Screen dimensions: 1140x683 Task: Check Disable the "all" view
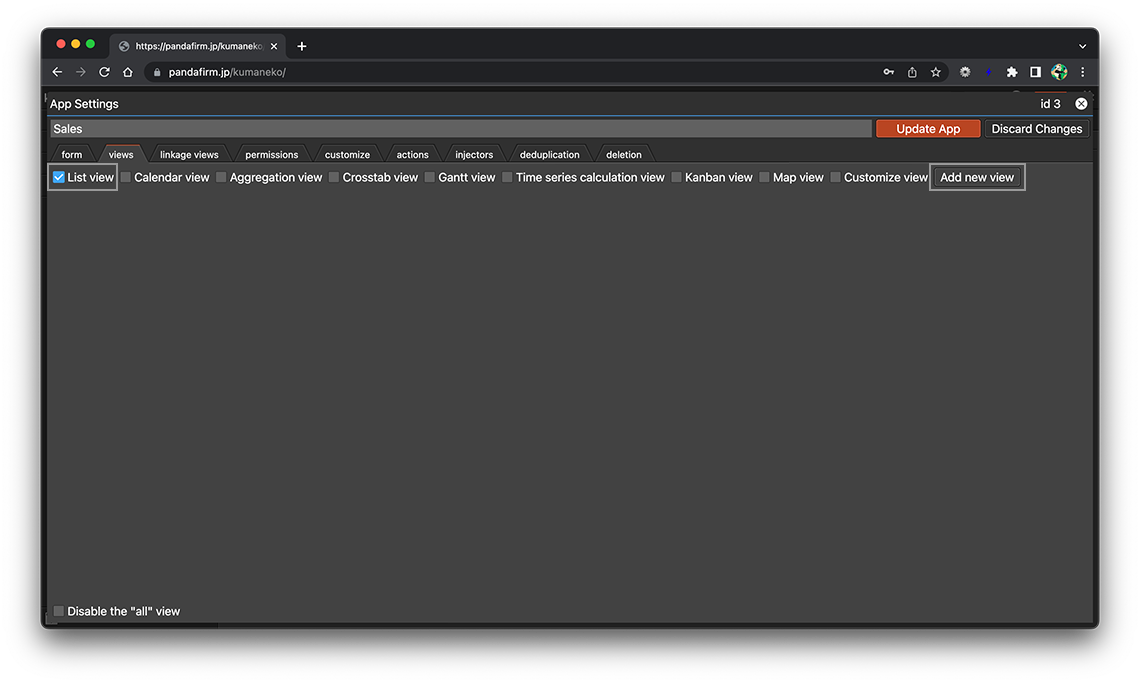tap(59, 611)
